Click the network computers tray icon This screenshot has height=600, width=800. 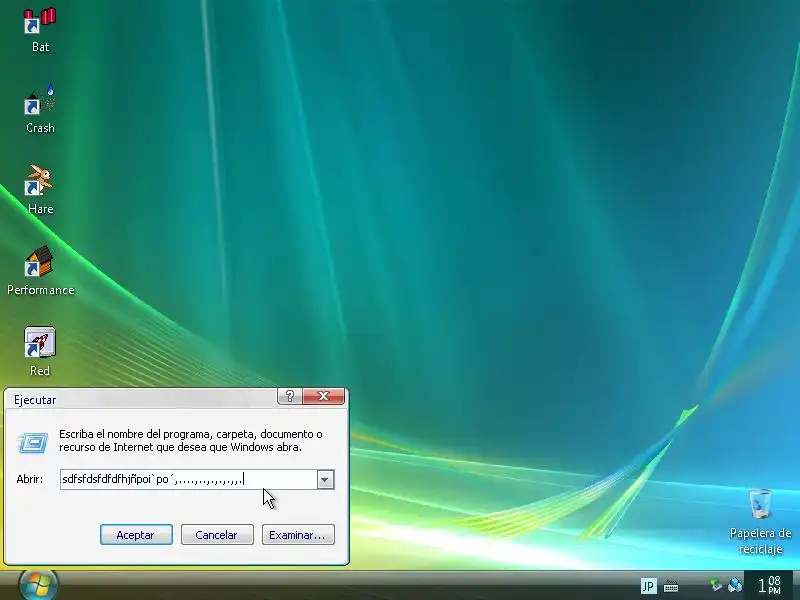735,585
